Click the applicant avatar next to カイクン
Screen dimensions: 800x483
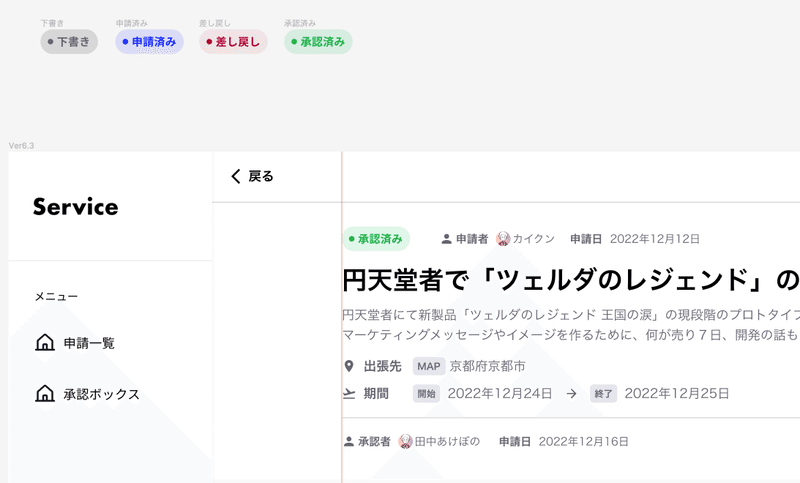(x=503, y=238)
